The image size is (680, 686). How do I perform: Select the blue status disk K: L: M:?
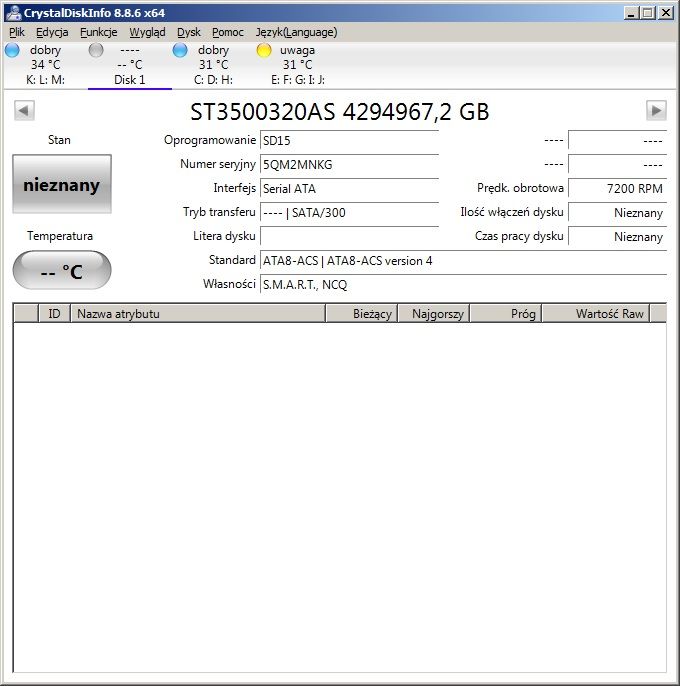45,65
